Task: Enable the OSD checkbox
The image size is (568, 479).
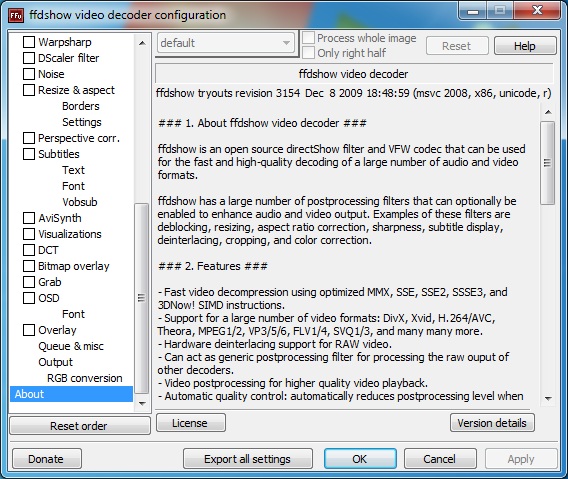Action: 29,298
